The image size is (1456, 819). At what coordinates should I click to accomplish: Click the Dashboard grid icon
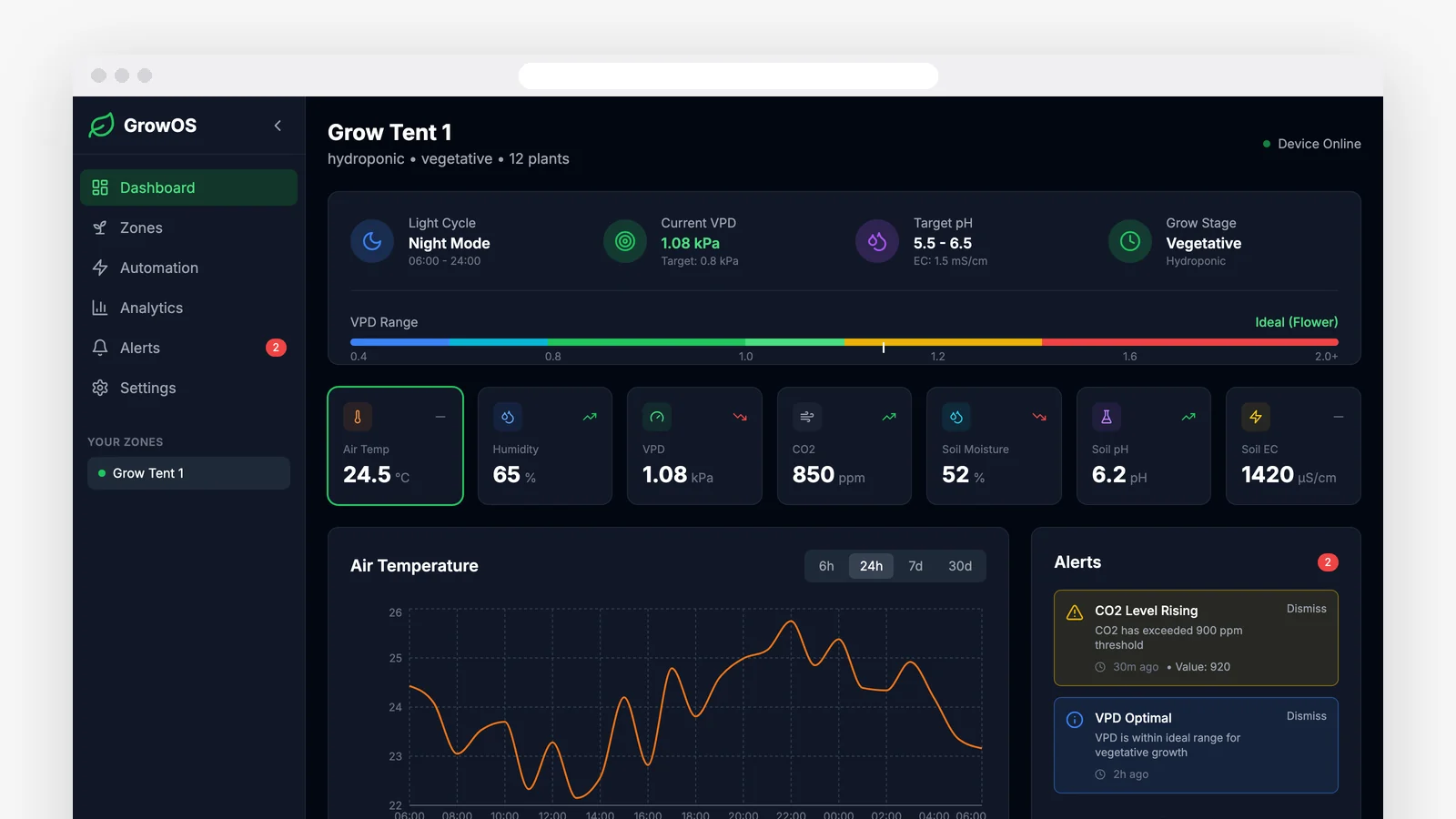point(100,187)
